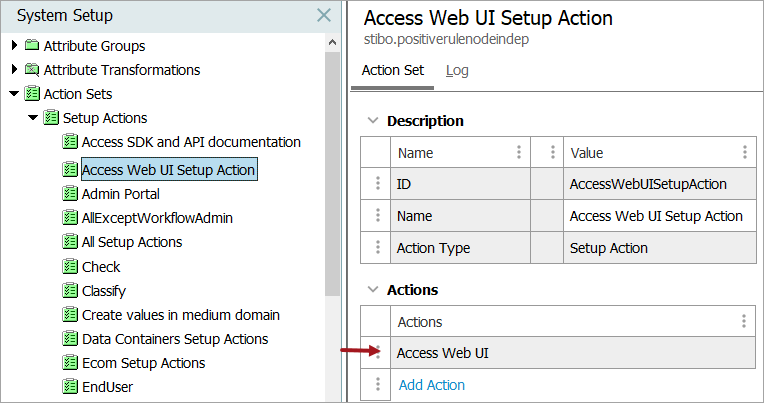764x403 pixels.
Task: Switch to the Log tab
Action: coord(457,71)
